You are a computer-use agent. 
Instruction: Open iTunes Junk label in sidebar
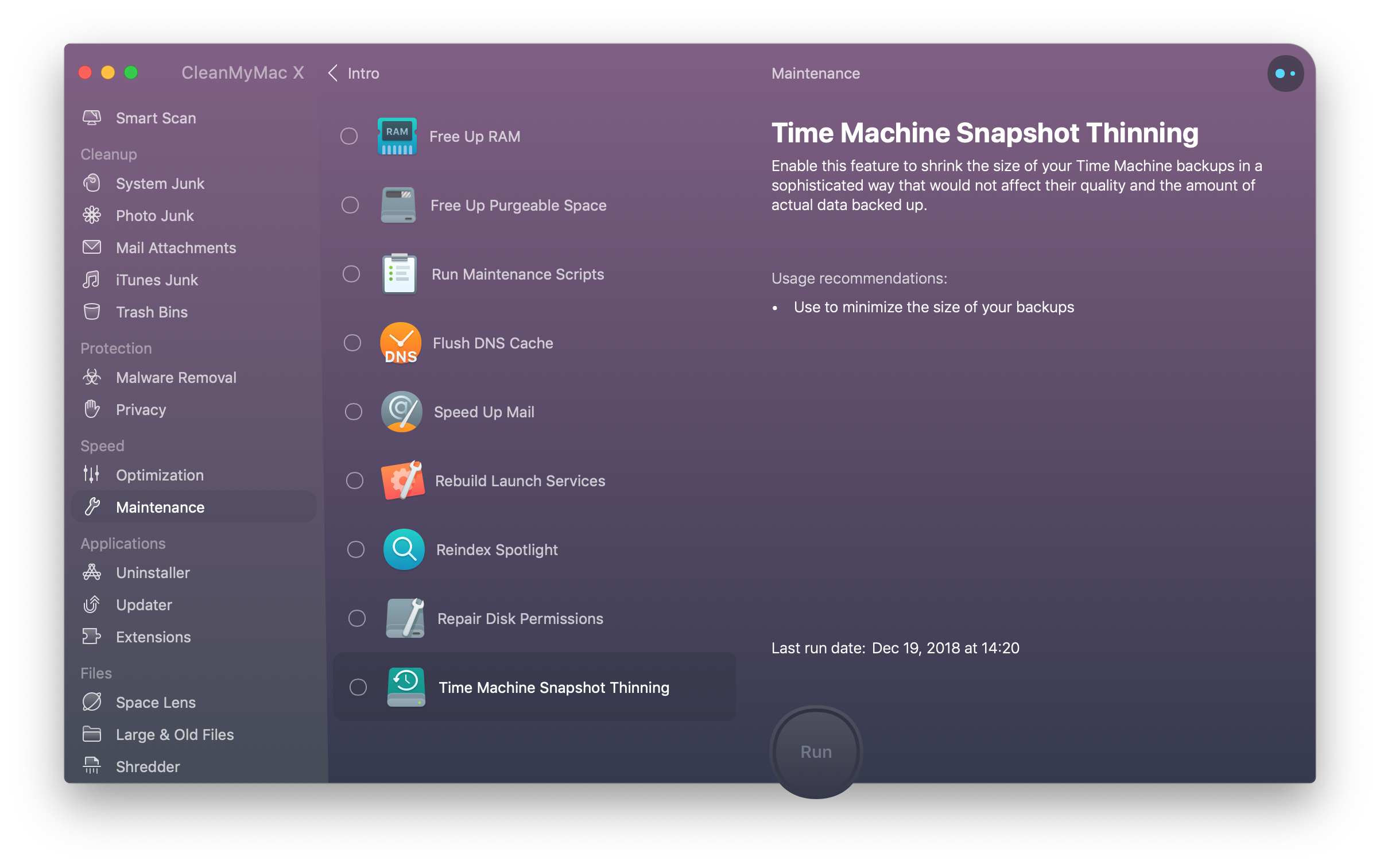tap(157, 280)
